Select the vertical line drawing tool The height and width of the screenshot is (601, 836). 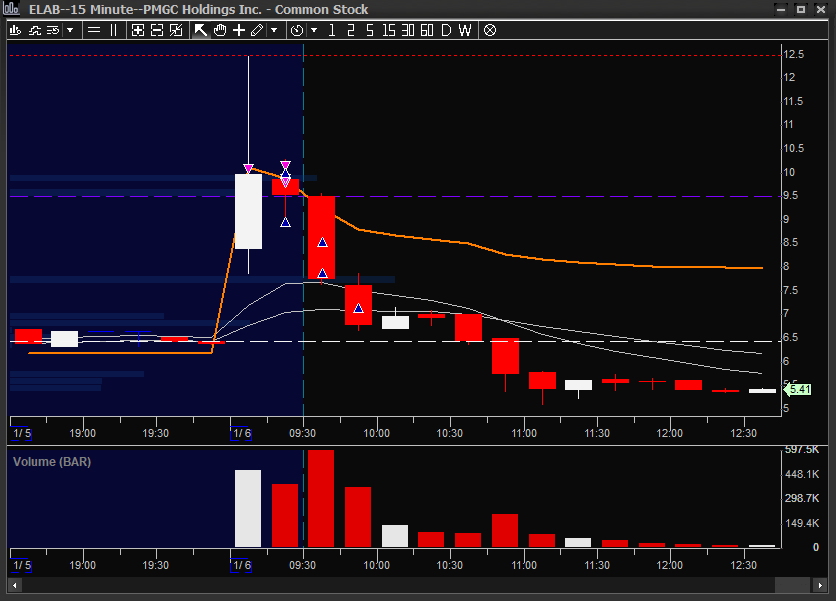114,30
